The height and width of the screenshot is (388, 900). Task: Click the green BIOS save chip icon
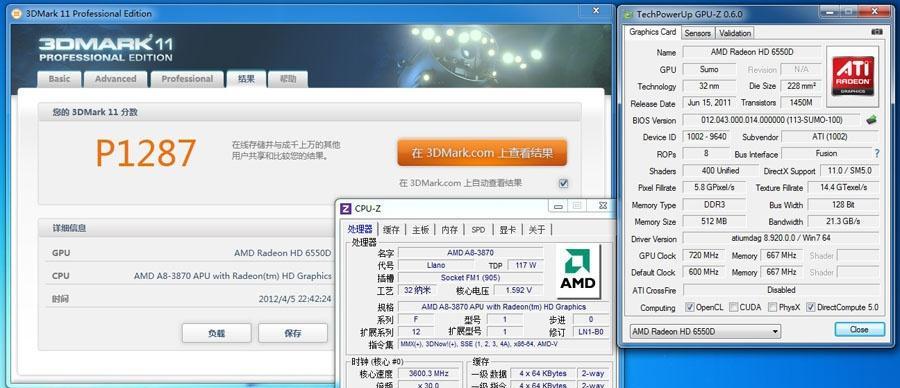871,120
